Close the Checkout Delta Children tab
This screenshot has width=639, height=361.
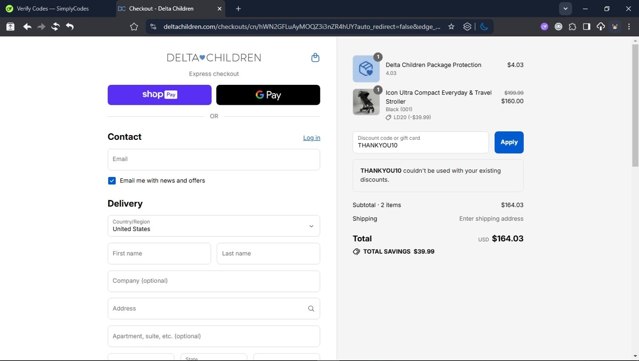pyautogui.click(x=219, y=9)
